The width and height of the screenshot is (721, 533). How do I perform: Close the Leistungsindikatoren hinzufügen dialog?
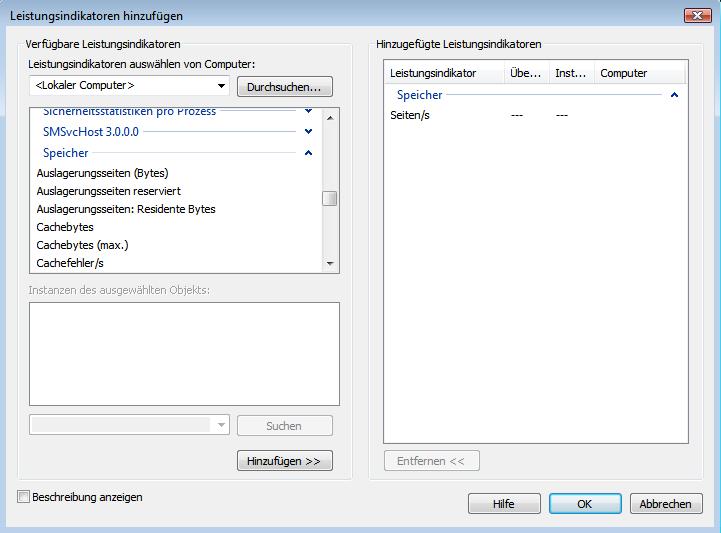(x=697, y=15)
